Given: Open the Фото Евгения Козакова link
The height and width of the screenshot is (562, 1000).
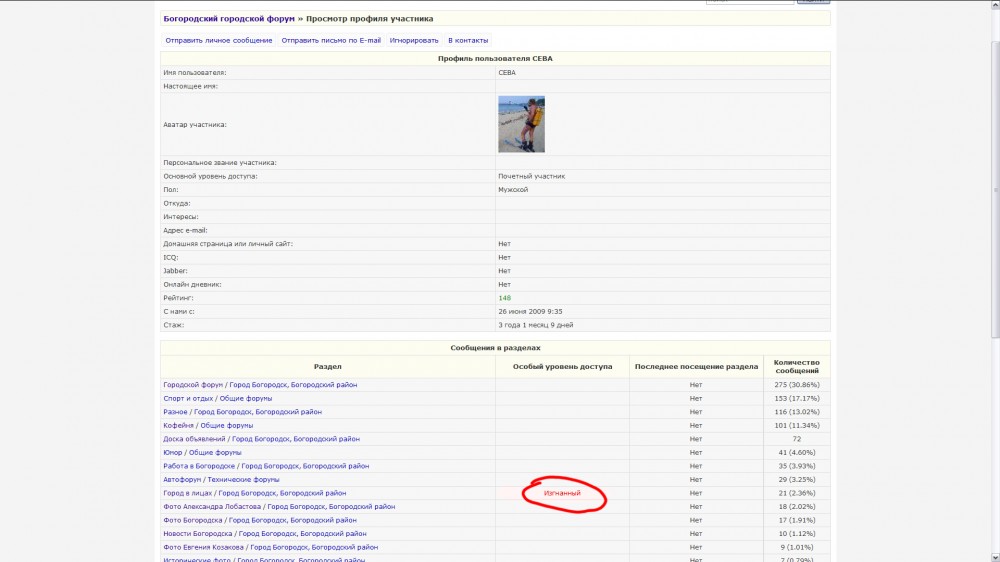Looking at the screenshot, I should (x=203, y=547).
